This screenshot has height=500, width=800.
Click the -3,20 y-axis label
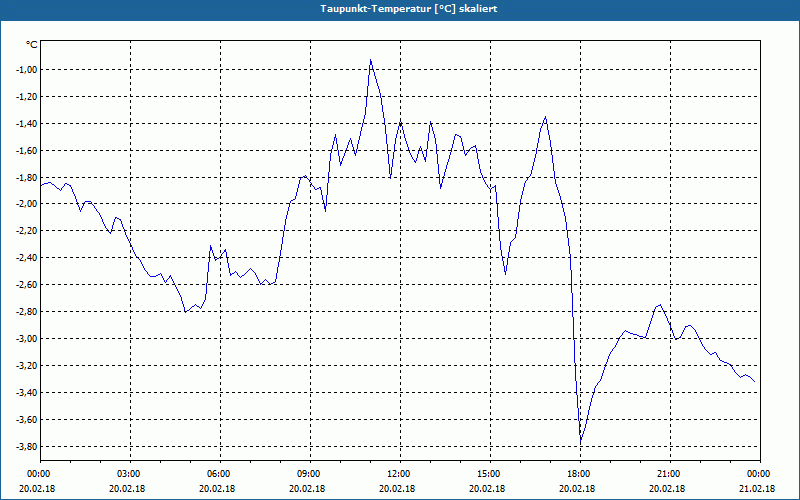point(27,366)
